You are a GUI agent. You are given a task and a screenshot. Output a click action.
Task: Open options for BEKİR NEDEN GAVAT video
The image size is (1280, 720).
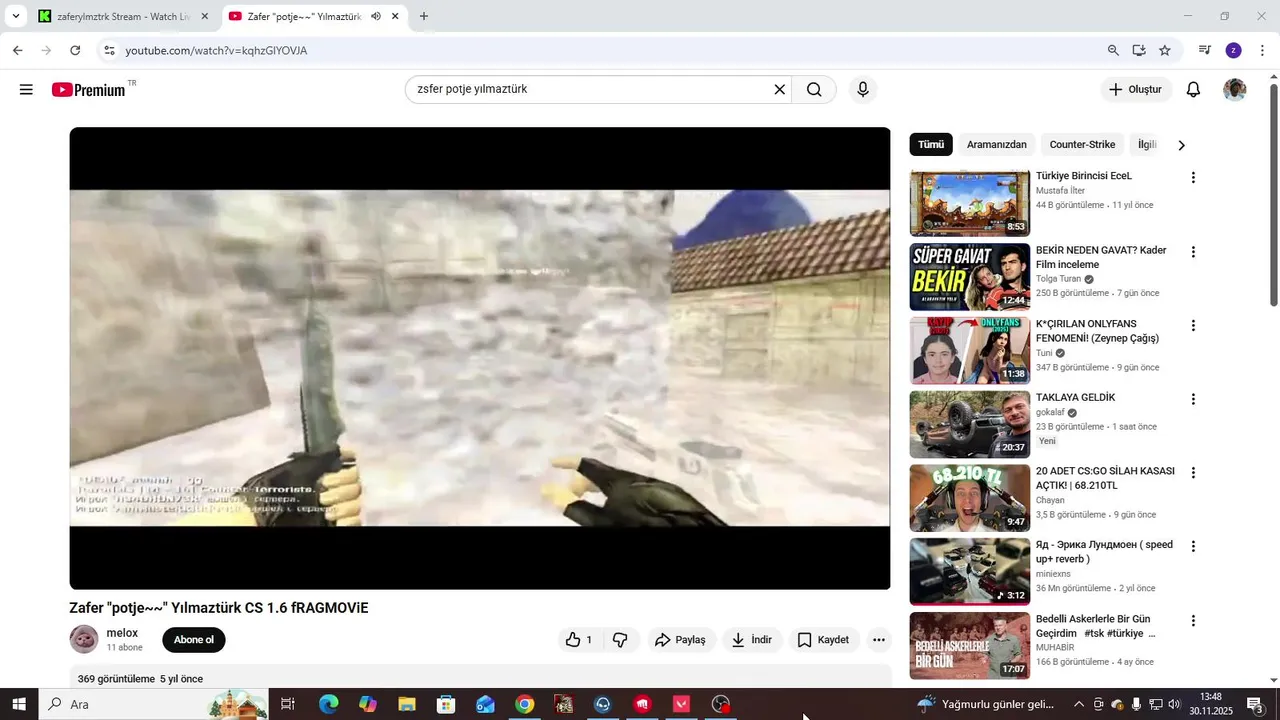[x=1193, y=252]
